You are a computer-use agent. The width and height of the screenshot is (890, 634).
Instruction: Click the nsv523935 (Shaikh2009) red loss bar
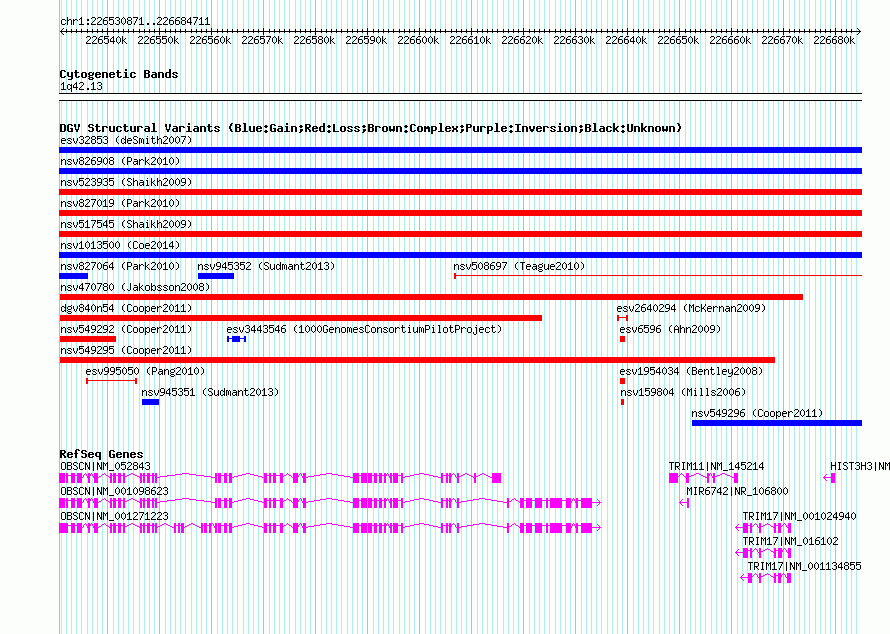[460, 192]
